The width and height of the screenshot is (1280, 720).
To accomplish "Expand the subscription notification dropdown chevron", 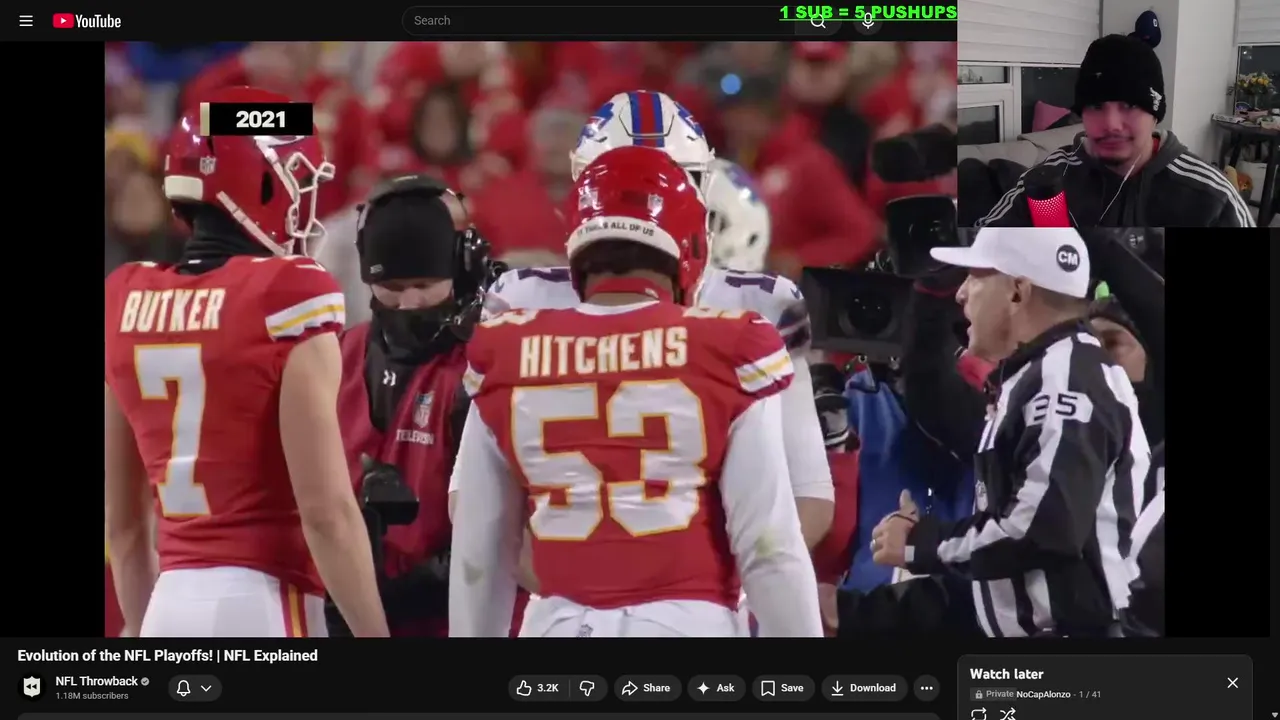I will tap(206, 688).
